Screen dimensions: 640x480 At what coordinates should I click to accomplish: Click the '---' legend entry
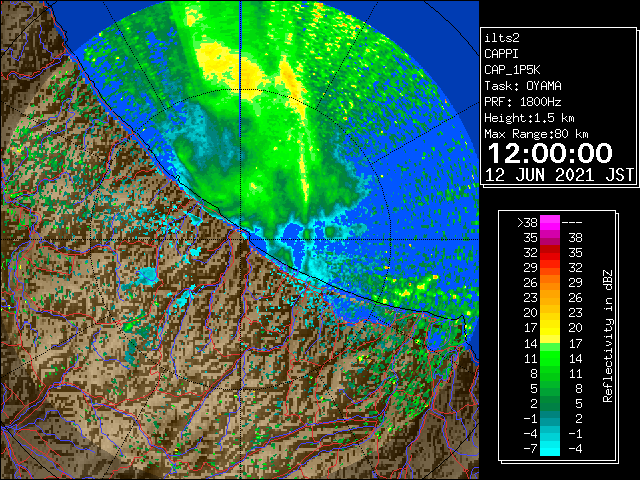tap(572, 223)
